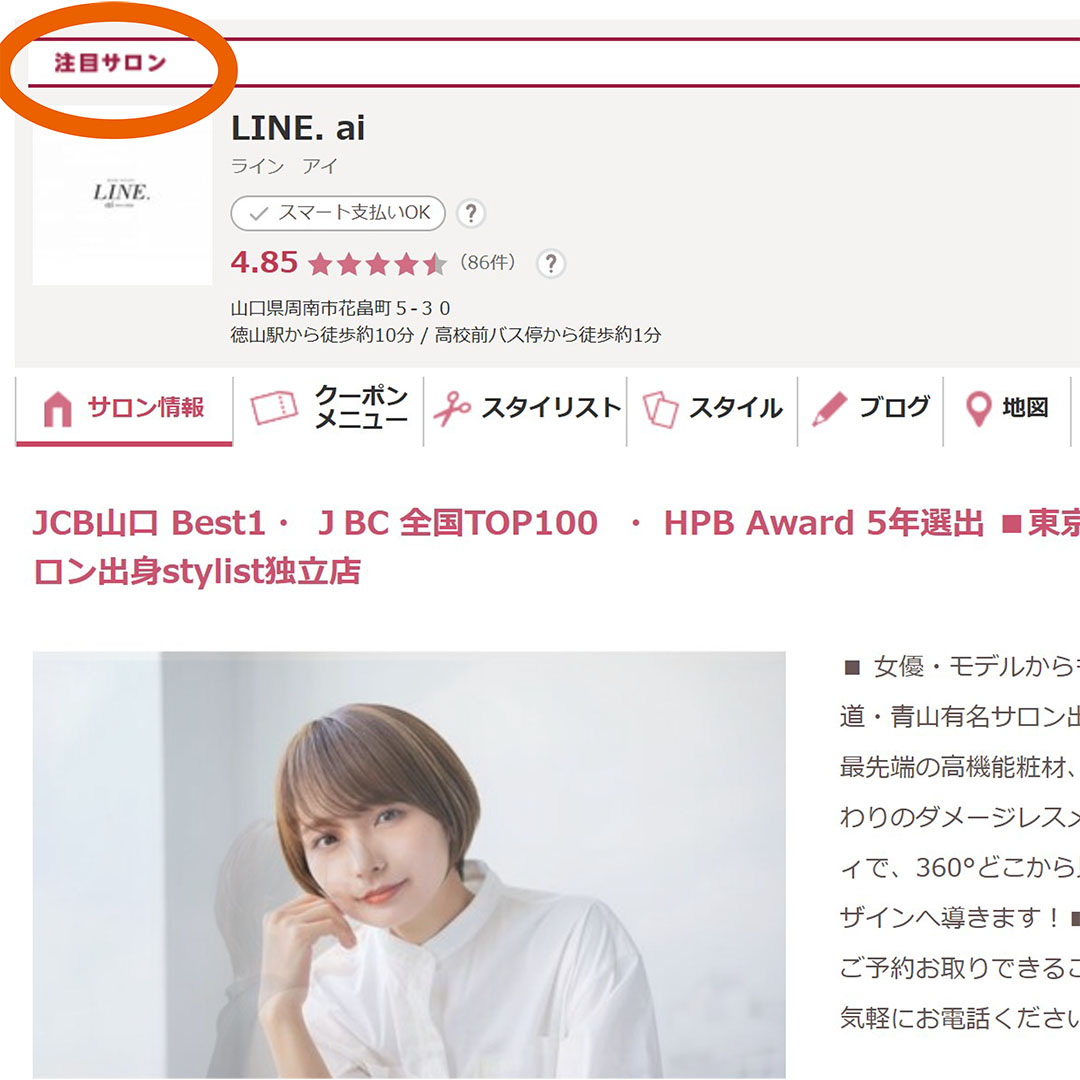Click the style cards icon beside スタイル
The width and height of the screenshot is (1080, 1080).
click(660, 409)
